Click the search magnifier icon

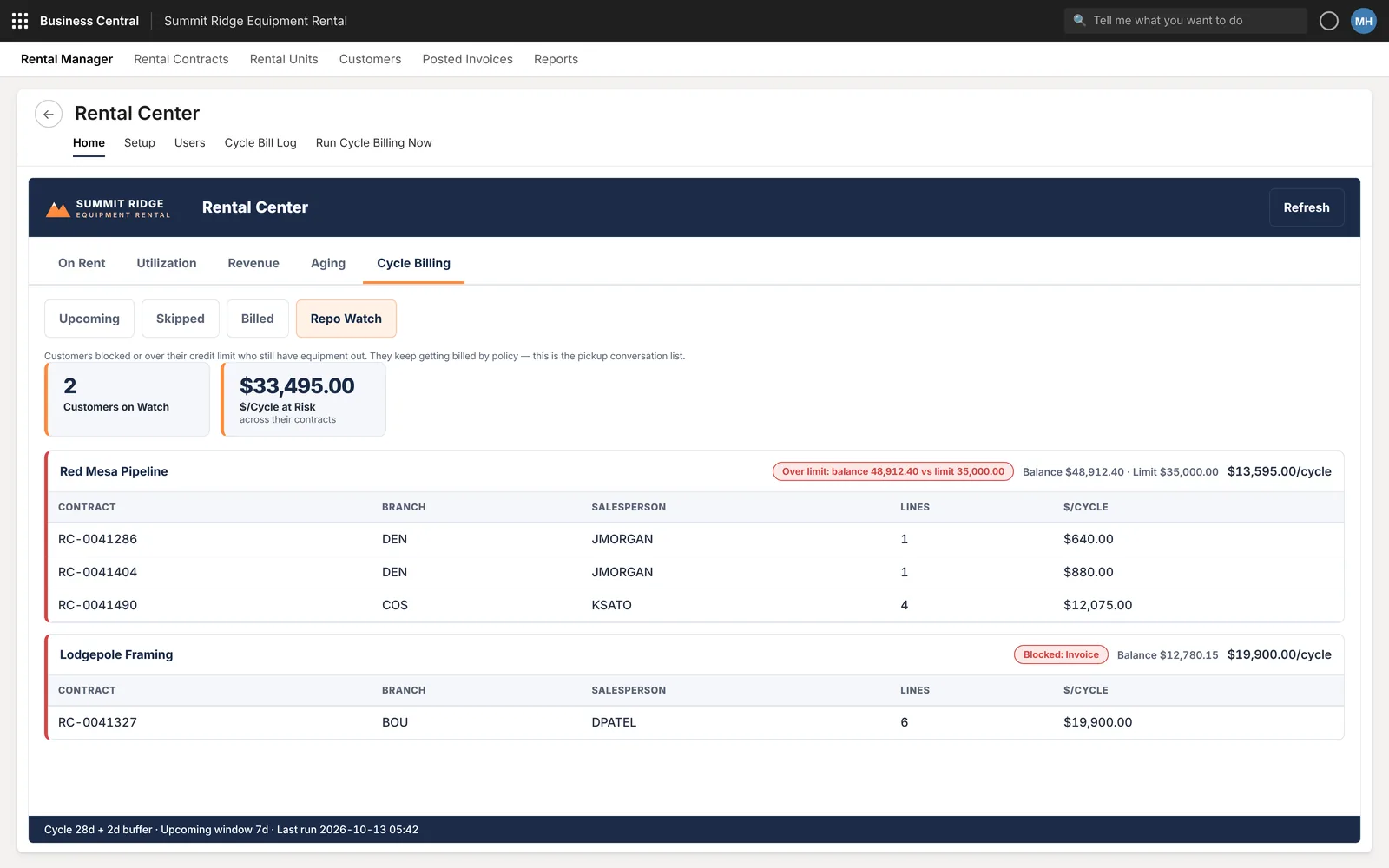click(1079, 20)
